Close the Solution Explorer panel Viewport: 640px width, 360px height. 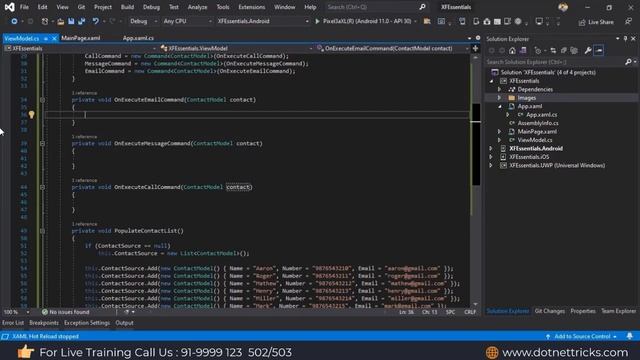click(633, 39)
